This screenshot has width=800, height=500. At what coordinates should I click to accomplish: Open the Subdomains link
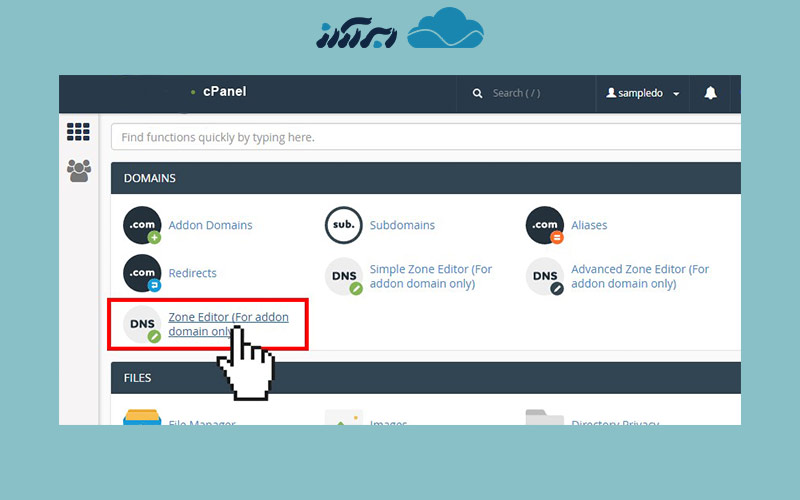(x=402, y=226)
